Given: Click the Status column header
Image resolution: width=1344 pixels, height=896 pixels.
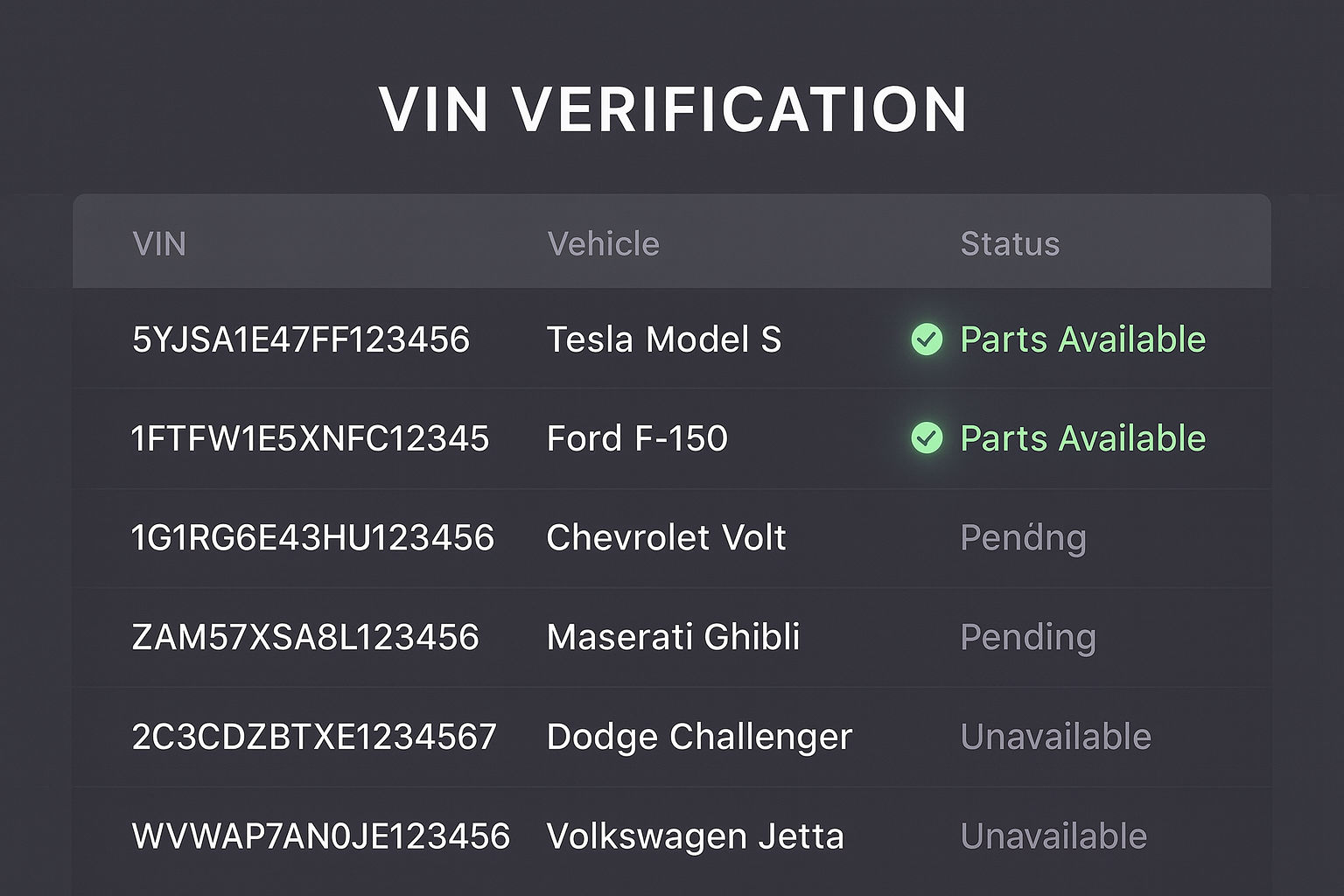Looking at the screenshot, I should [x=1010, y=244].
